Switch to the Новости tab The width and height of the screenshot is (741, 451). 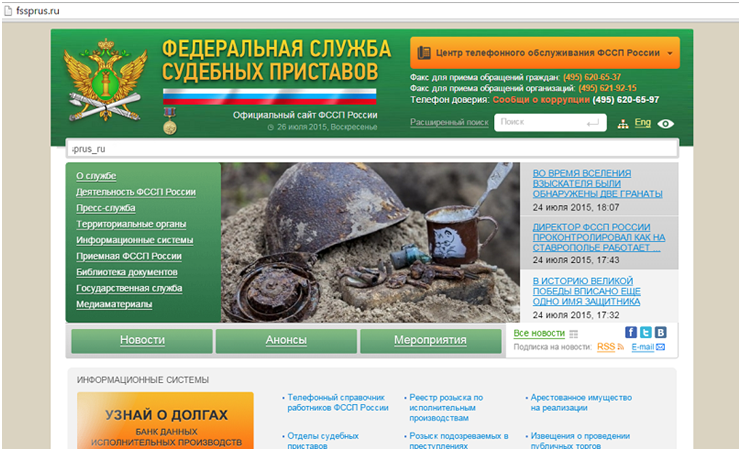pyautogui.click(x=142, y=340)
